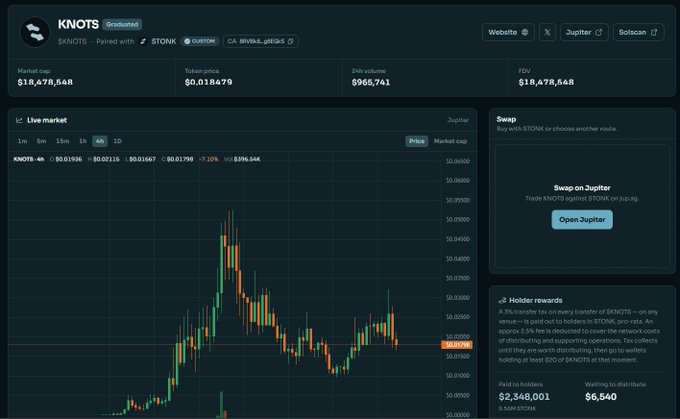The image size is (680, 419).
Task: Click the high value $0.02115 in legend
Action: tap(106, 159)
